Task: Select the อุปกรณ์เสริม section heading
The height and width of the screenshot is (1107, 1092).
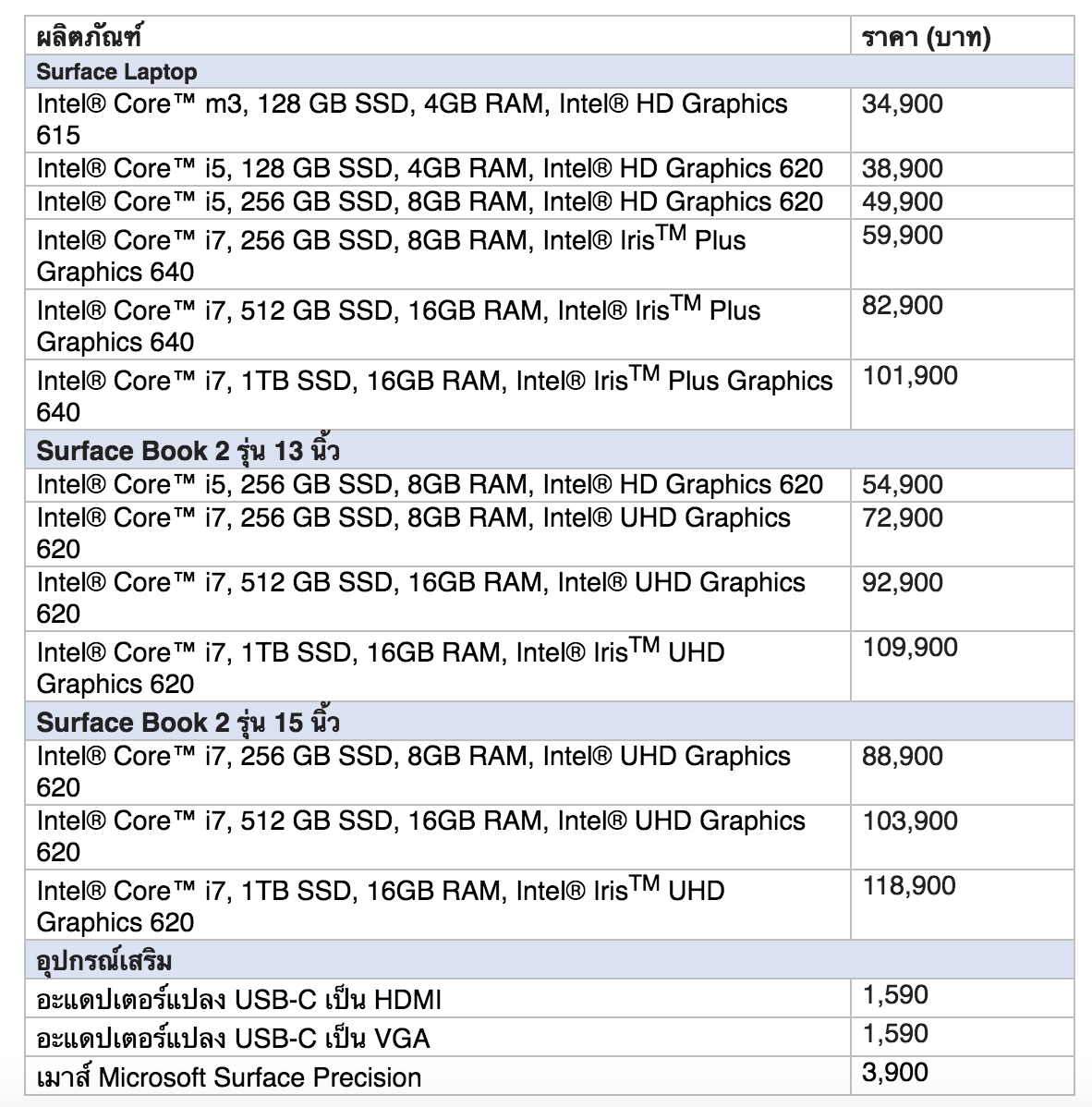Action: [104, 961]
